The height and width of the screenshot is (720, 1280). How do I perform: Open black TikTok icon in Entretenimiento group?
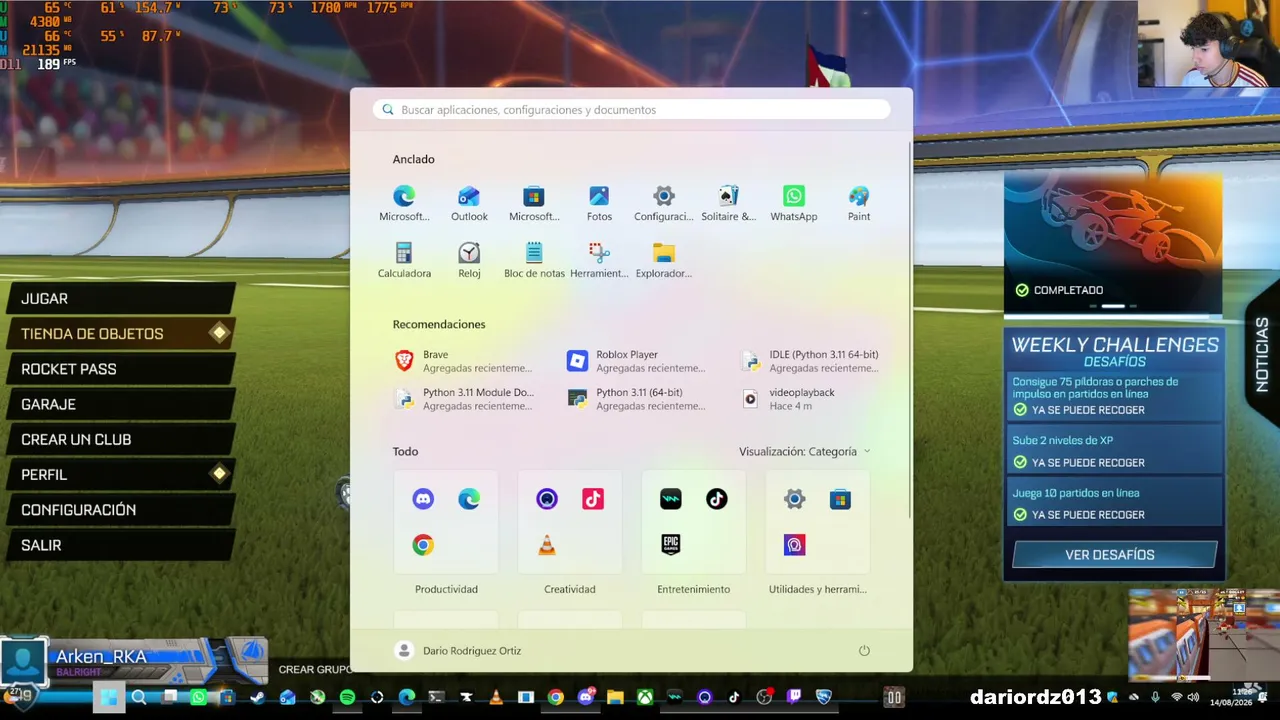717,499
